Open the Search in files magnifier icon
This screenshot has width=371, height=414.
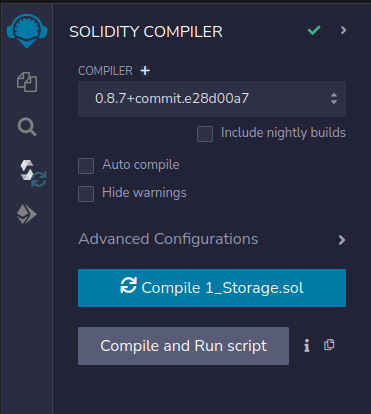click(x=27, y=127)
